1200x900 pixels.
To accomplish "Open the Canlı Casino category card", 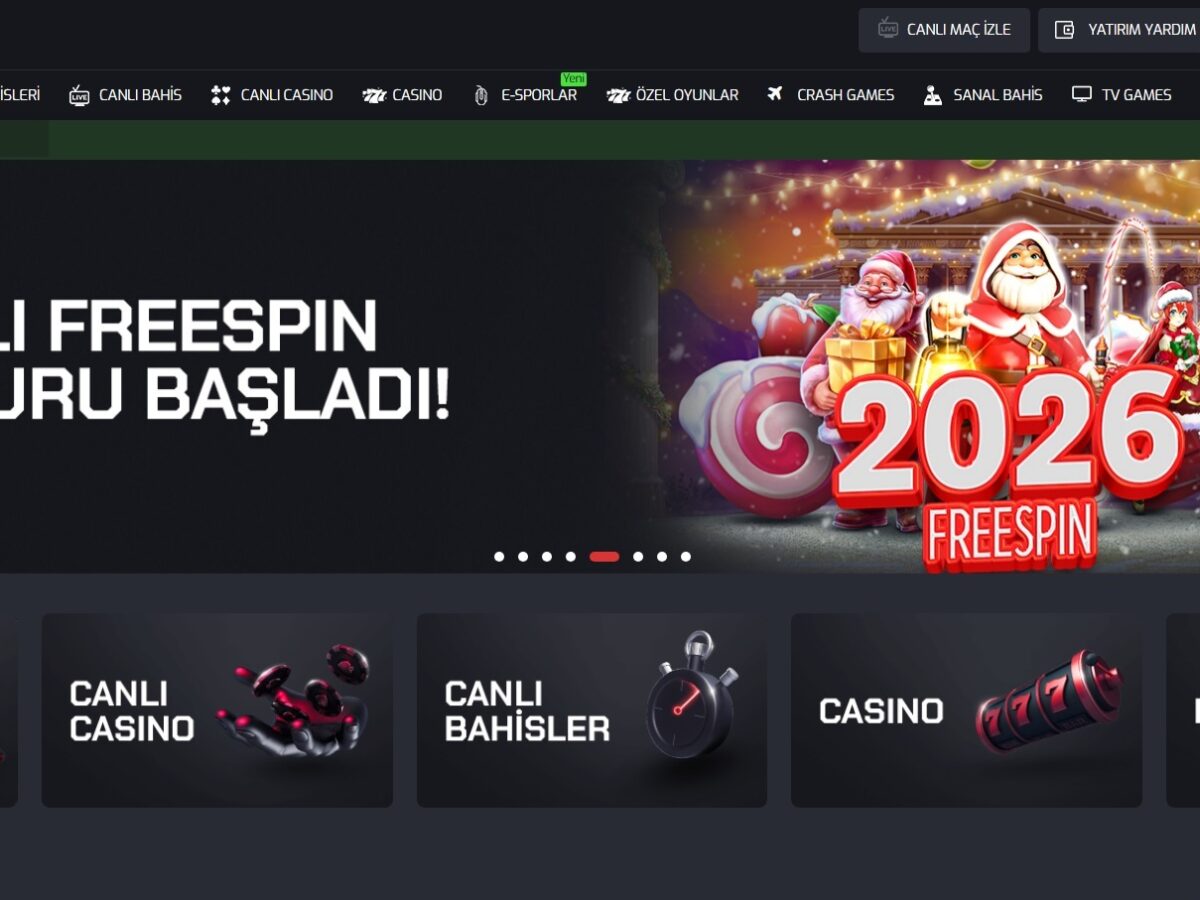I will (217, 710).
